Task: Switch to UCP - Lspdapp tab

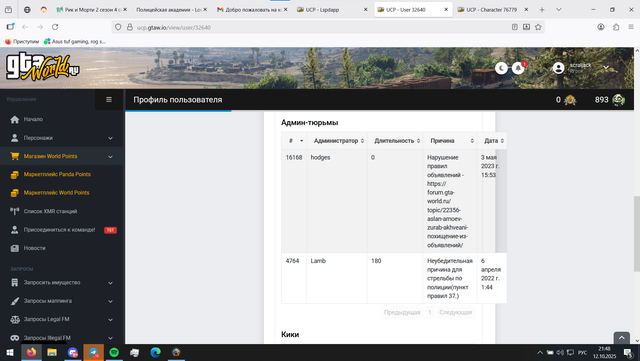Action: (332, 9)
